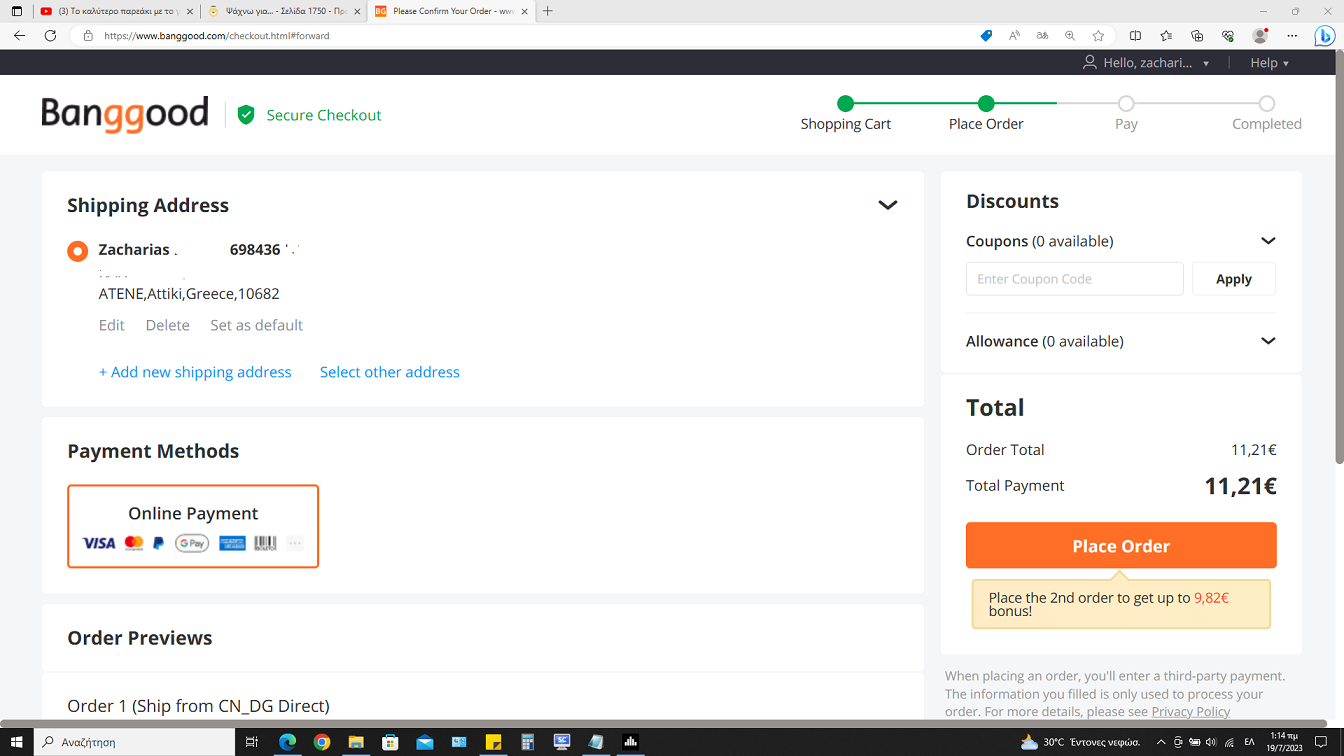Click the overflow dots icon under Online Payment

click(x=294, y=543)
